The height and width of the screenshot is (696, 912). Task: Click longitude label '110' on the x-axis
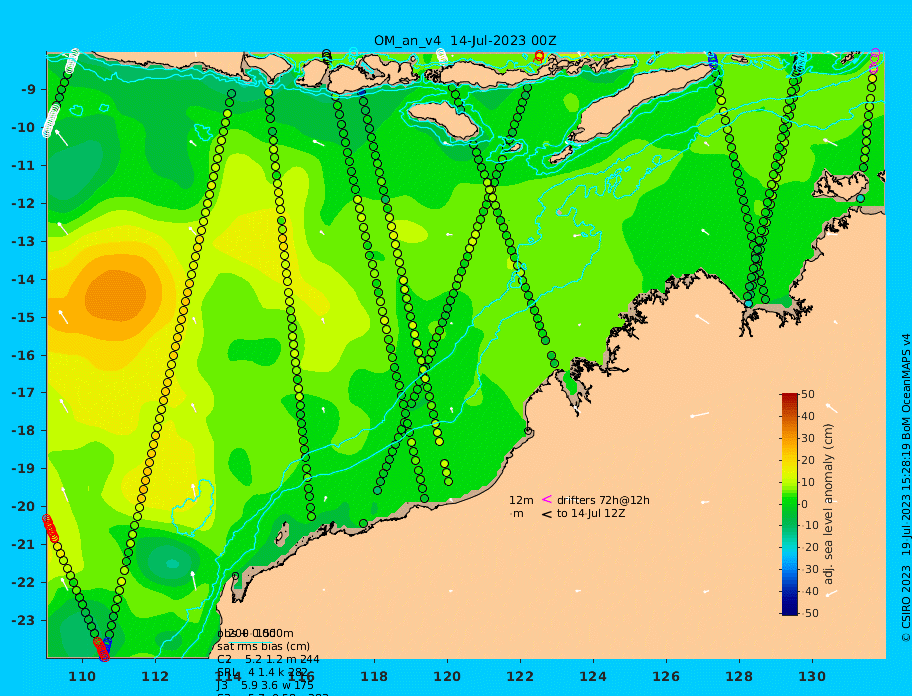83,676
